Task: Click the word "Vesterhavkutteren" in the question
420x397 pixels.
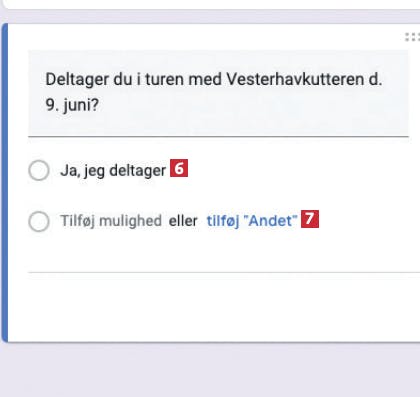Action: (295, 79)
